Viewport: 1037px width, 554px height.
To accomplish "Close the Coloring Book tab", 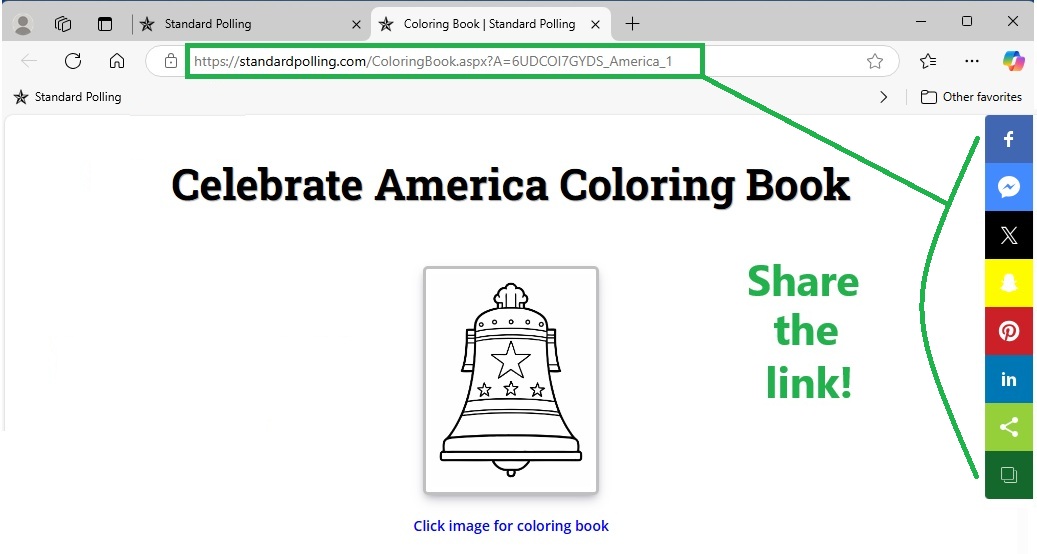I will [x=597, y=24].
